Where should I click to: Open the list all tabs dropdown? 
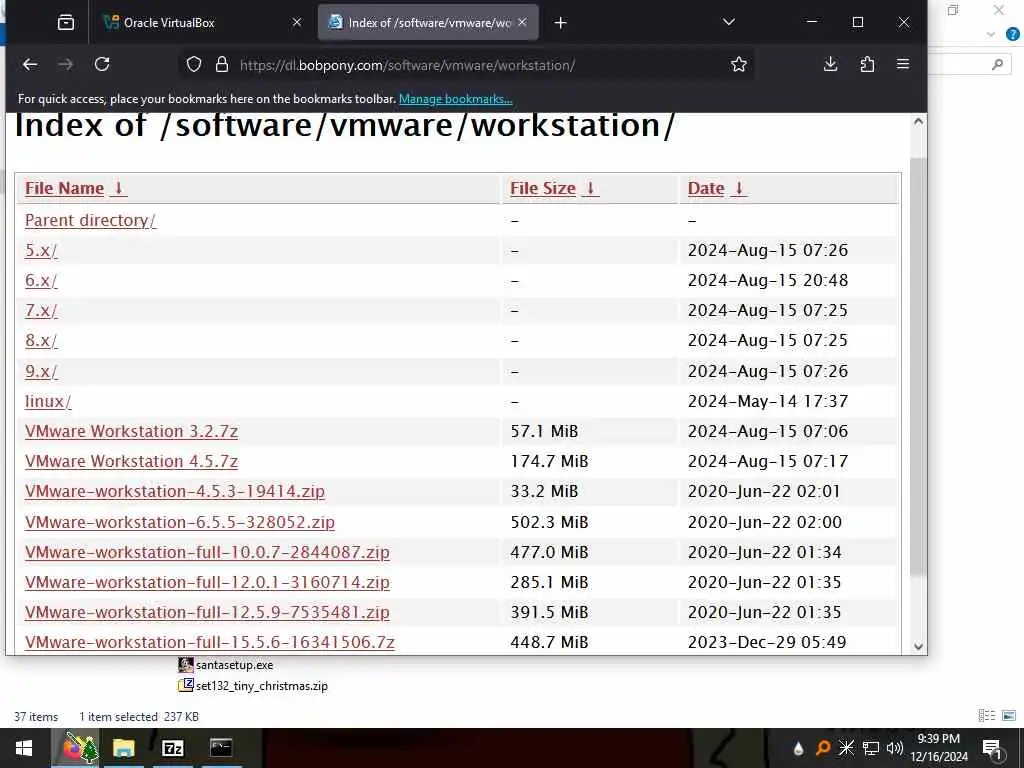click(x=729, y=22)
